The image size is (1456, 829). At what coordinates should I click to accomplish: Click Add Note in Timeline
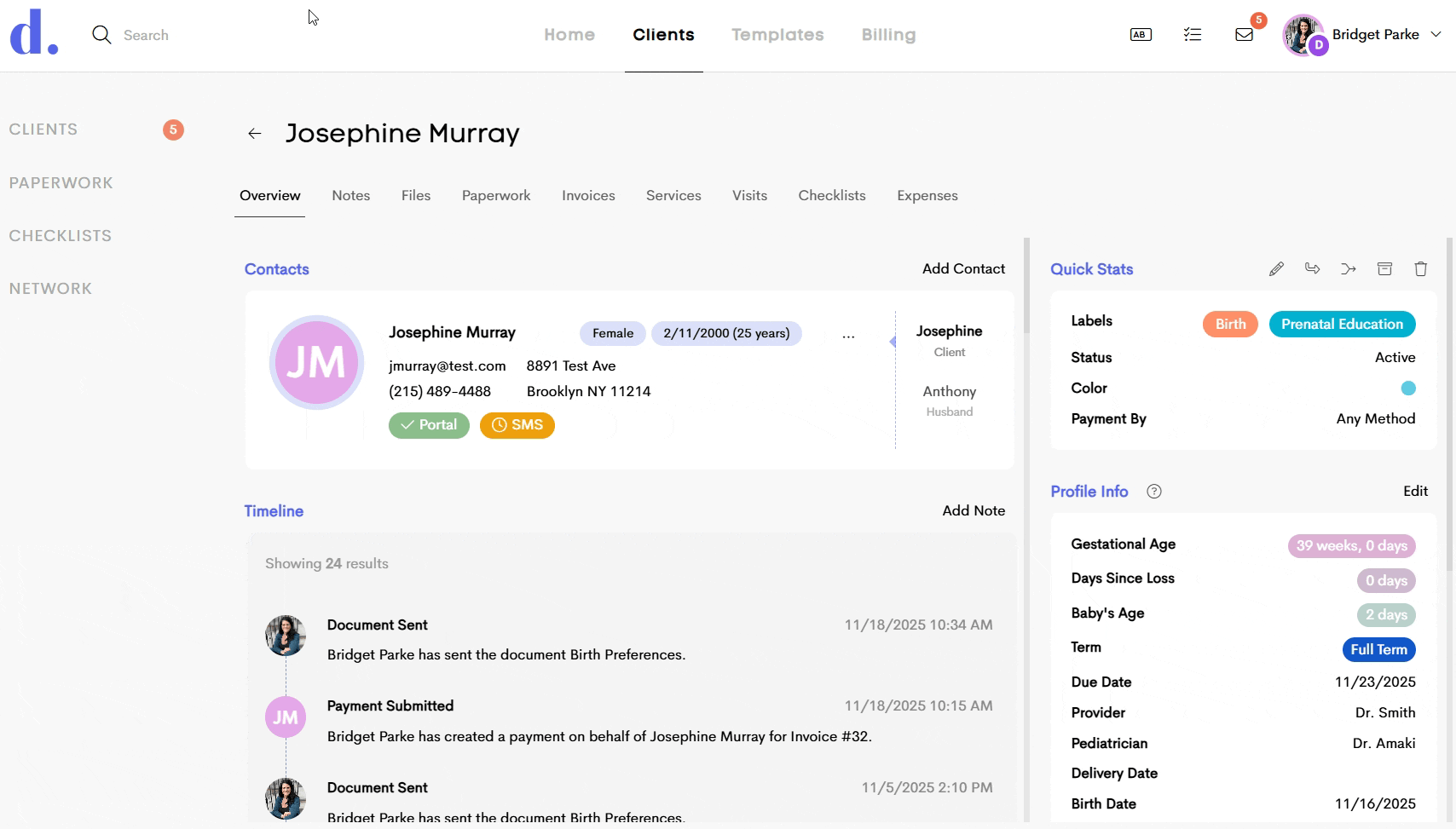tap(974, 511)
